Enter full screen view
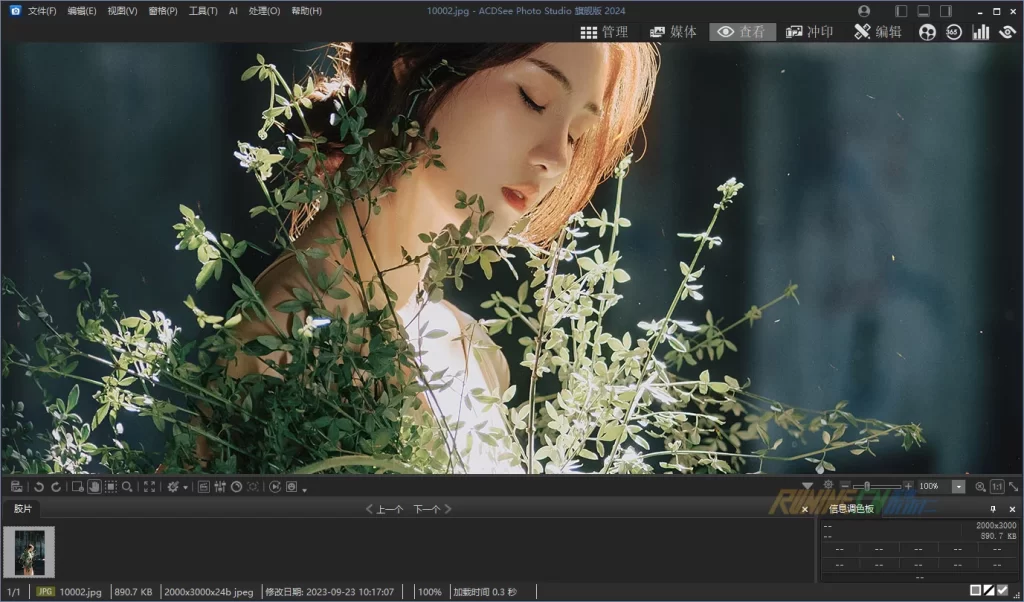 (x=149, y=487)
